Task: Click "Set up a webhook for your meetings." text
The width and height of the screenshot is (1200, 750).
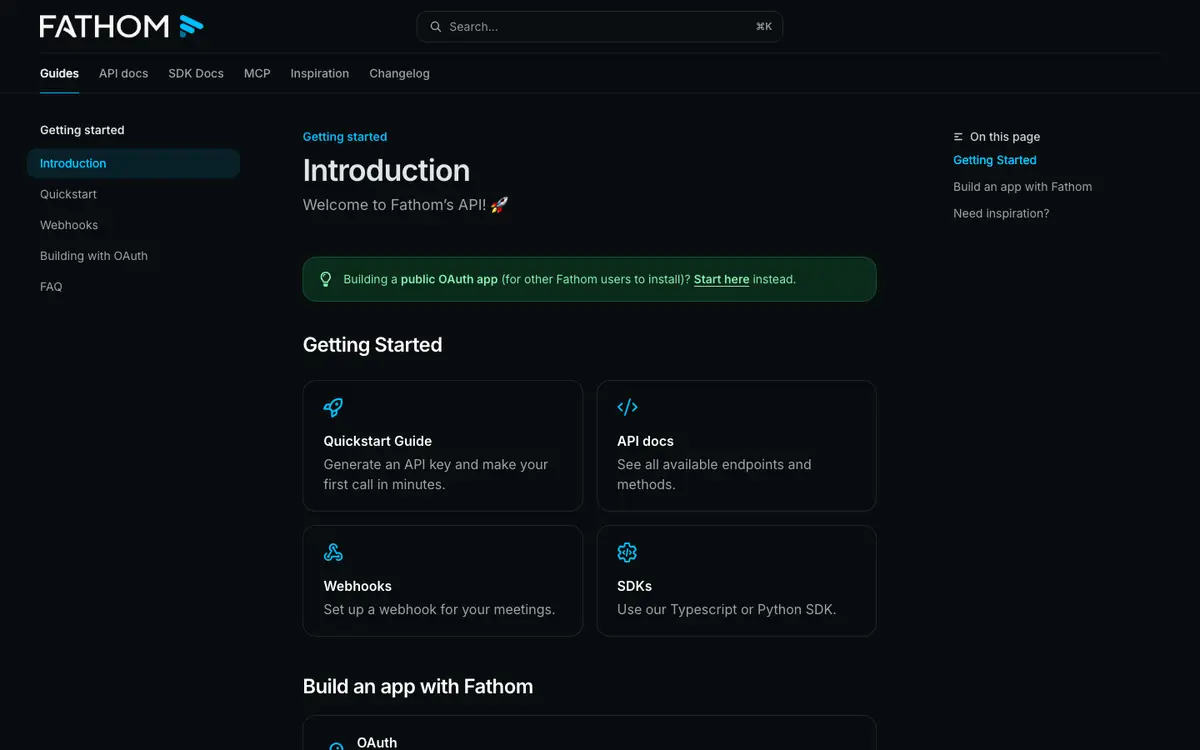Action: (439, 610)
